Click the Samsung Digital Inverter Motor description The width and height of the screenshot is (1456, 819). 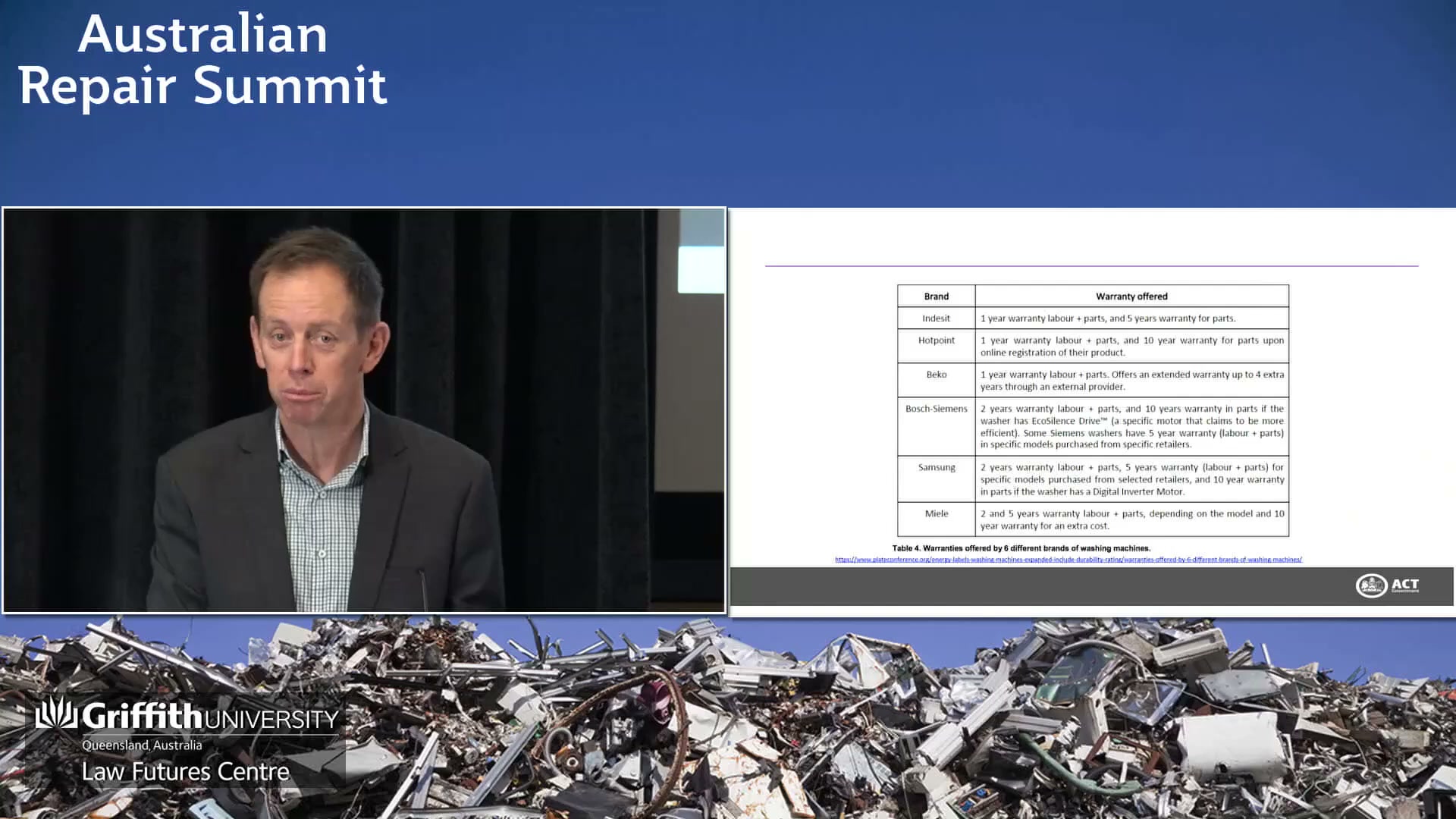[x=1131, y=479]
